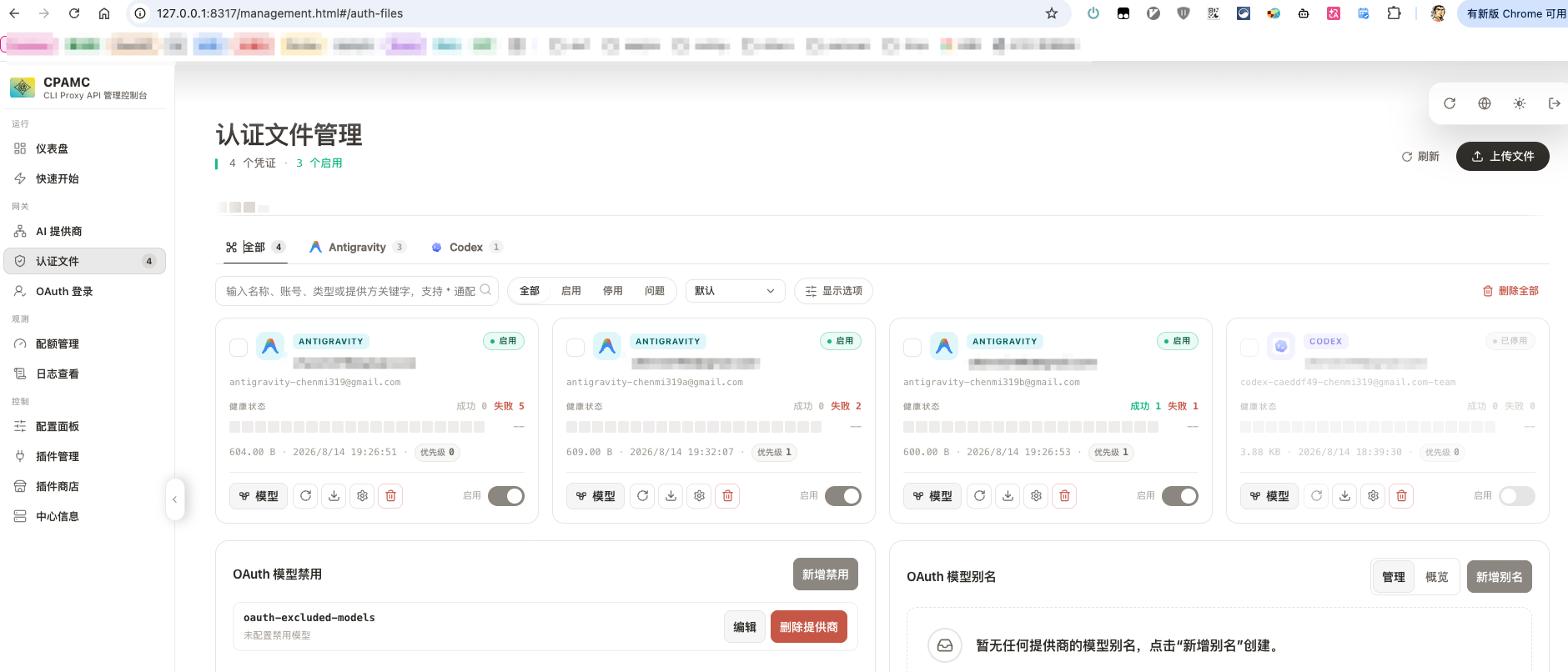Viewport: 1568px width, 672px height.
Task: Open 仪表盘 in the sidebar
Action: pyautogui.click(x=84, y=148)
